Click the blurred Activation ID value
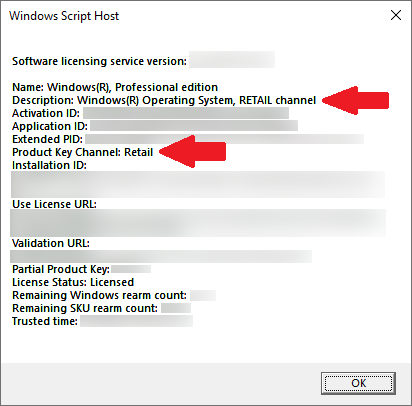This screenshot has width=412, height=406. pos(186,113)
